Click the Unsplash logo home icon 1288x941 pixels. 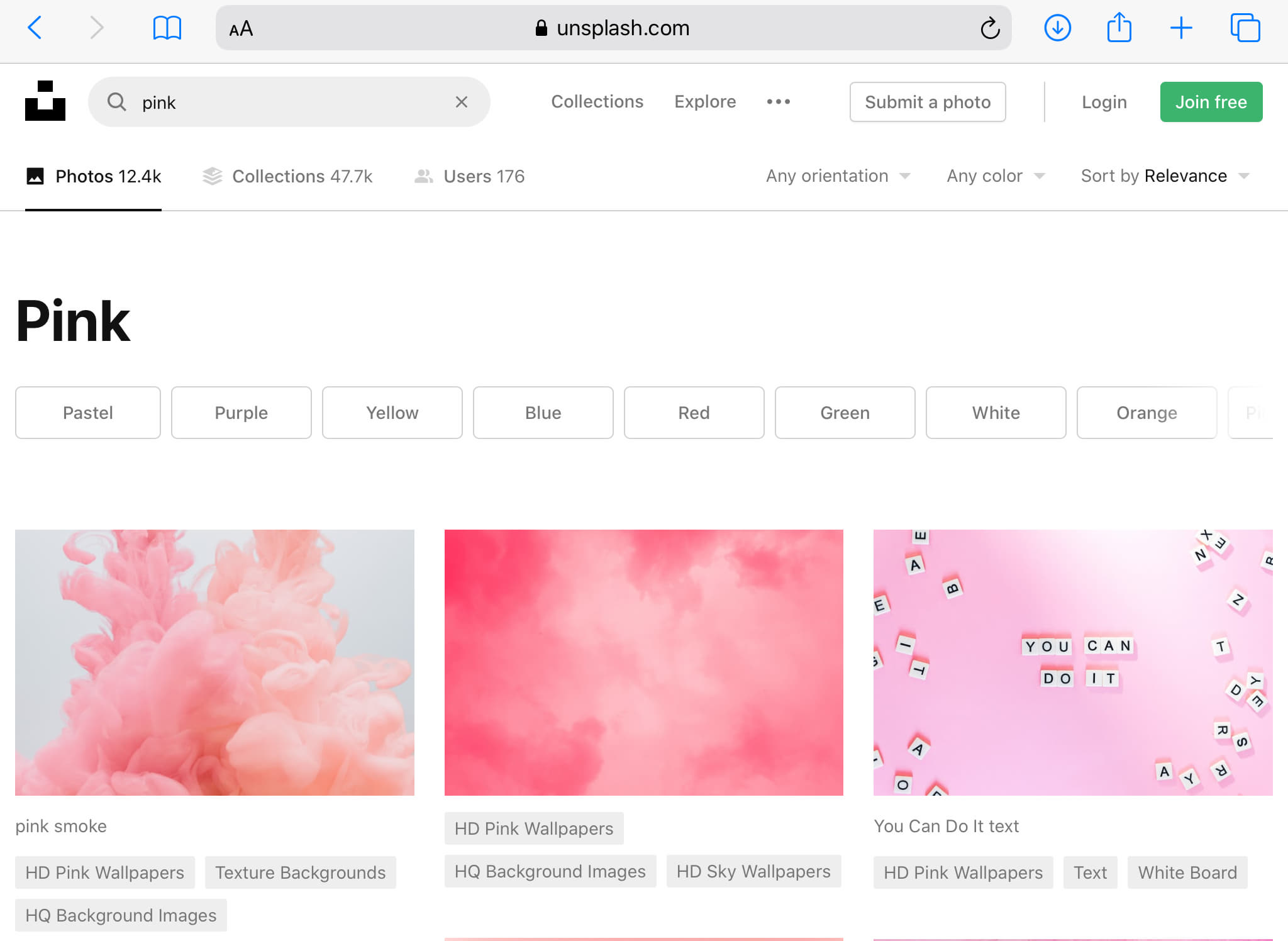point(45,101)
